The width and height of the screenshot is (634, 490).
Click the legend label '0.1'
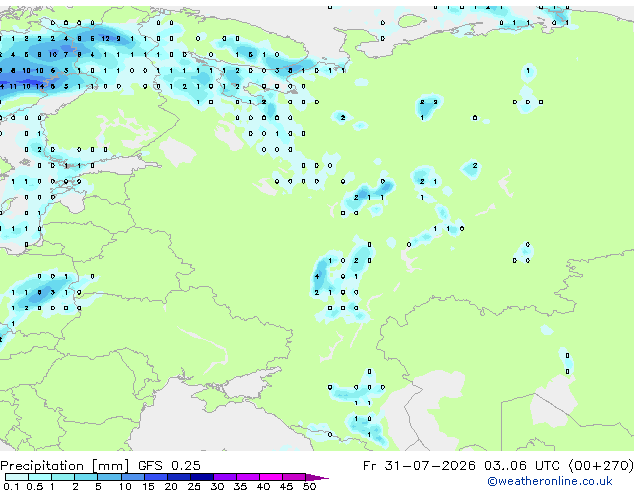pos(11,486)
